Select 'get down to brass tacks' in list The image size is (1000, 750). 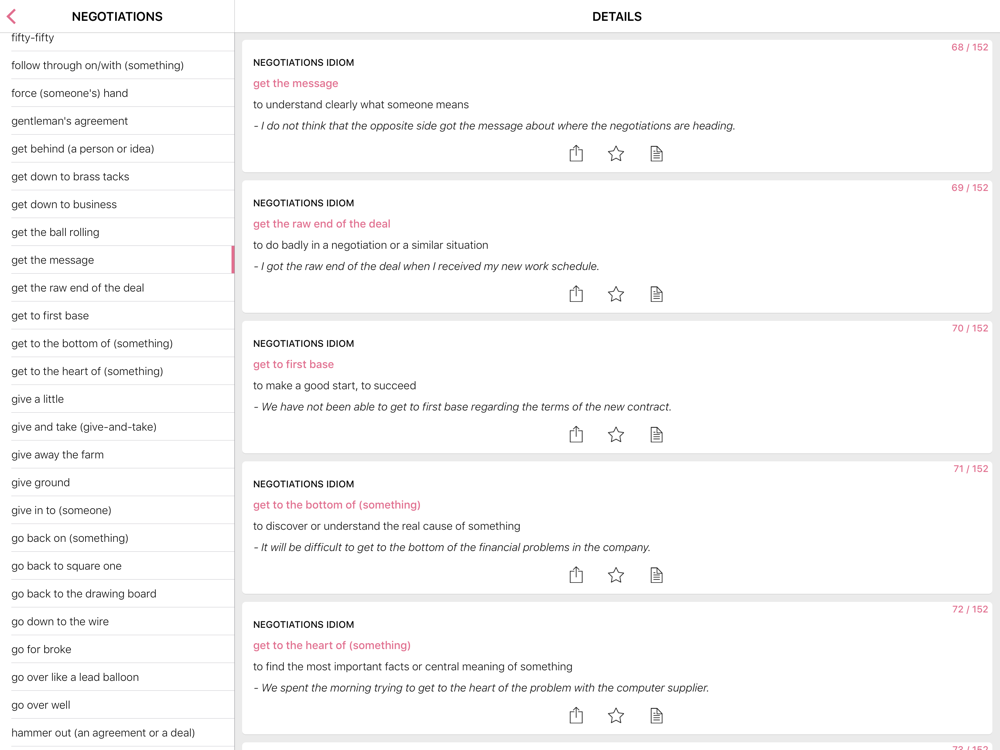click(70, 177)
